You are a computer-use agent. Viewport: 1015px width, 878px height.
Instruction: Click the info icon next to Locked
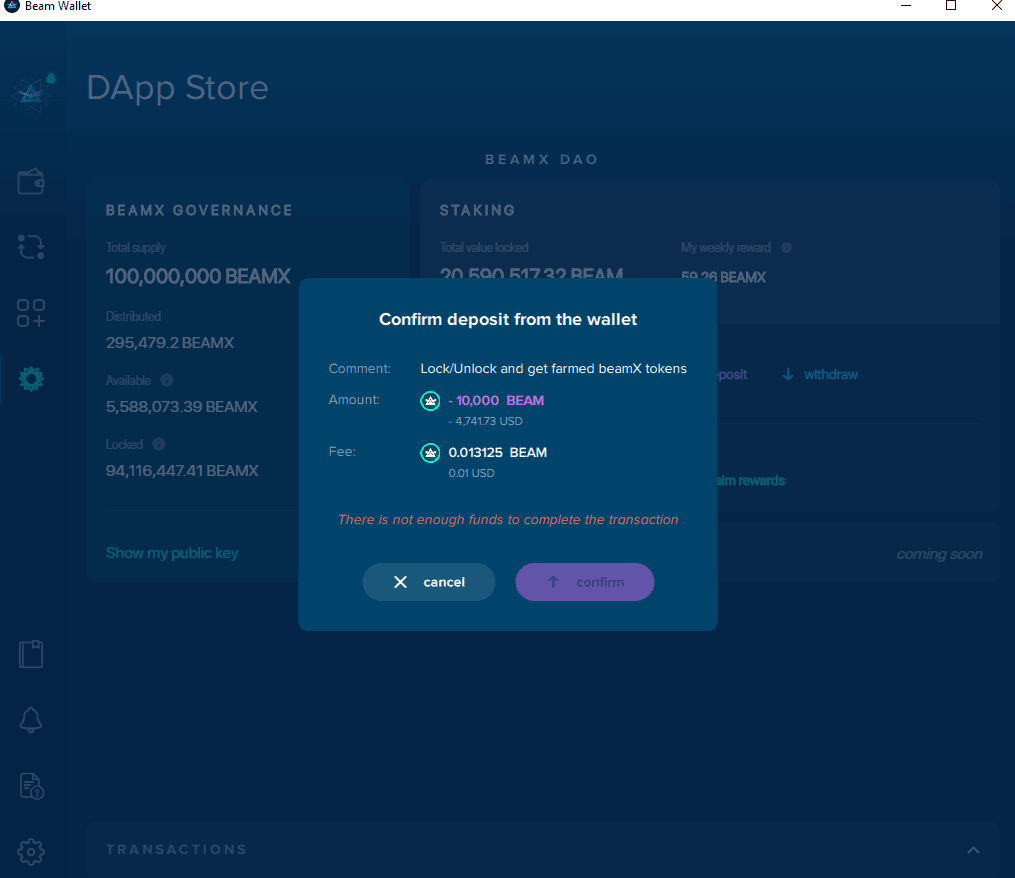159,444
